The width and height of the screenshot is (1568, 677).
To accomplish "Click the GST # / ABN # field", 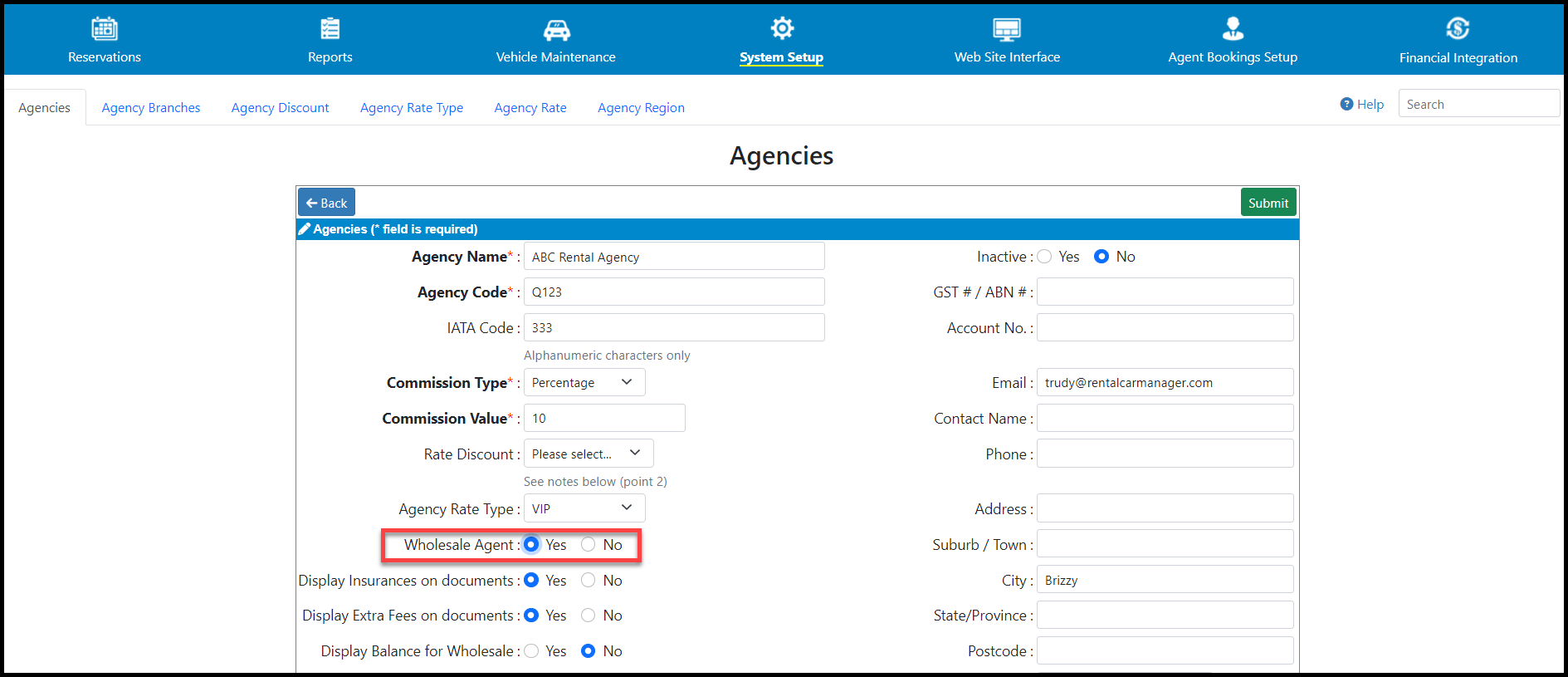I will [1165, 292].
